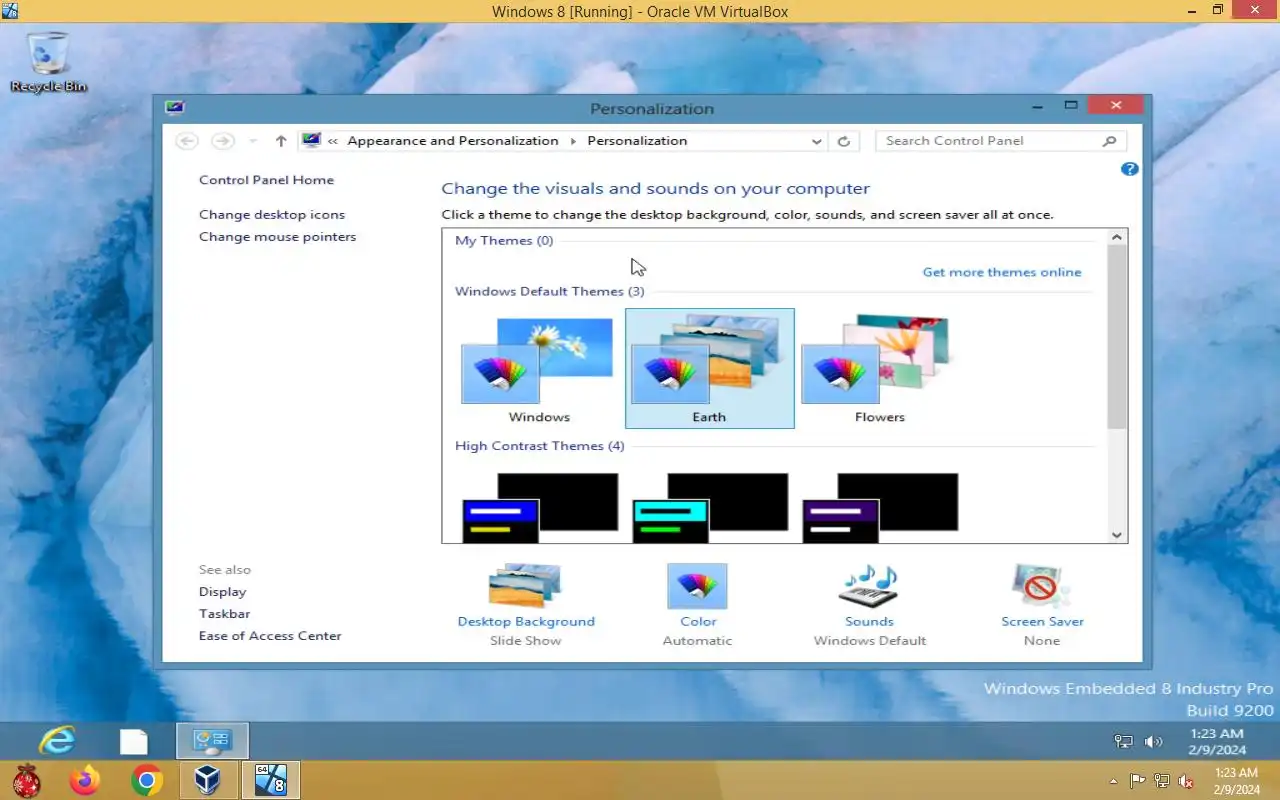
Task: Expand the double chevron in address bar
Action: 333,141
